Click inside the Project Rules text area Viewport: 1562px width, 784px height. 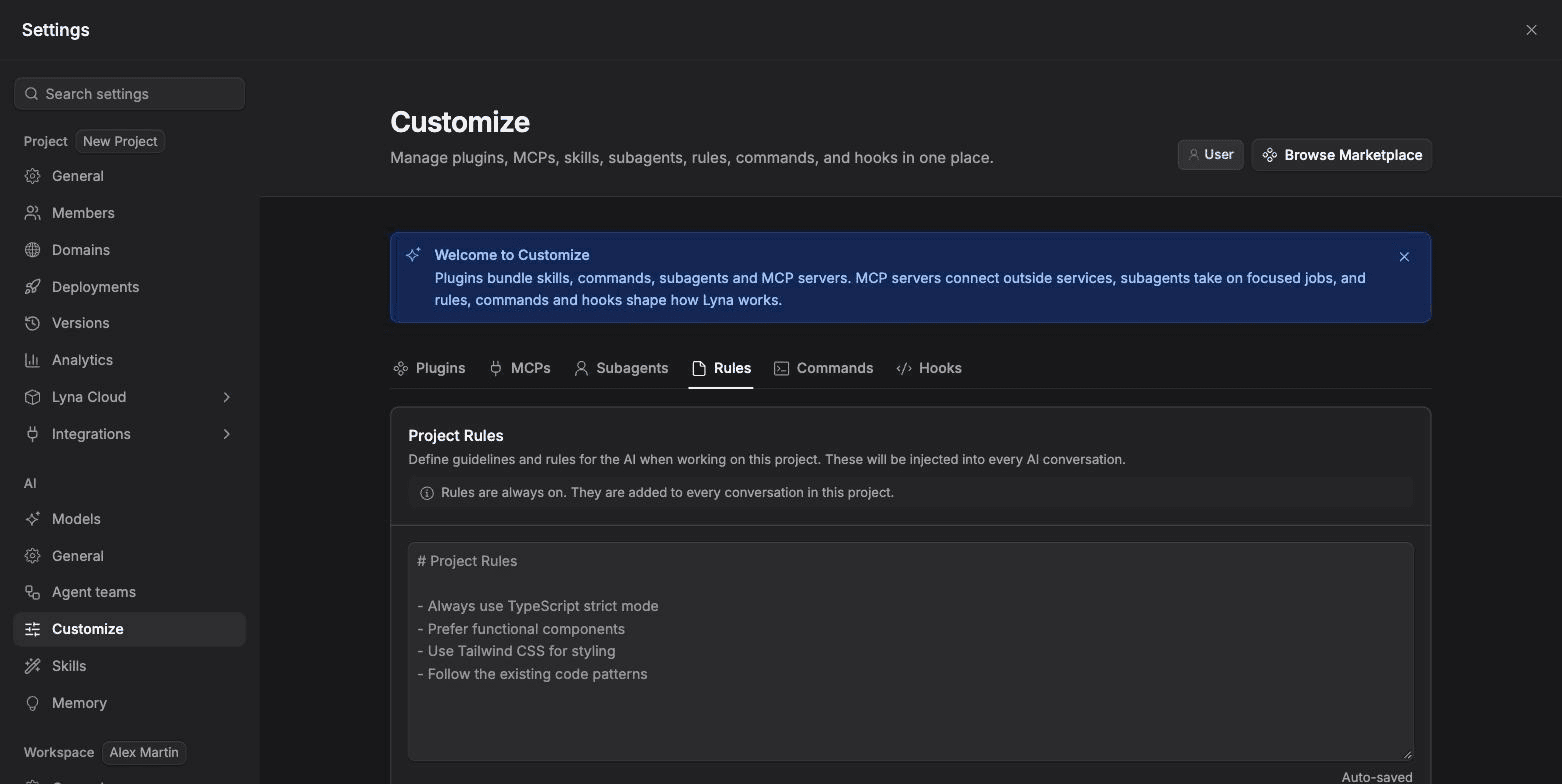click(x=910, y=651)
